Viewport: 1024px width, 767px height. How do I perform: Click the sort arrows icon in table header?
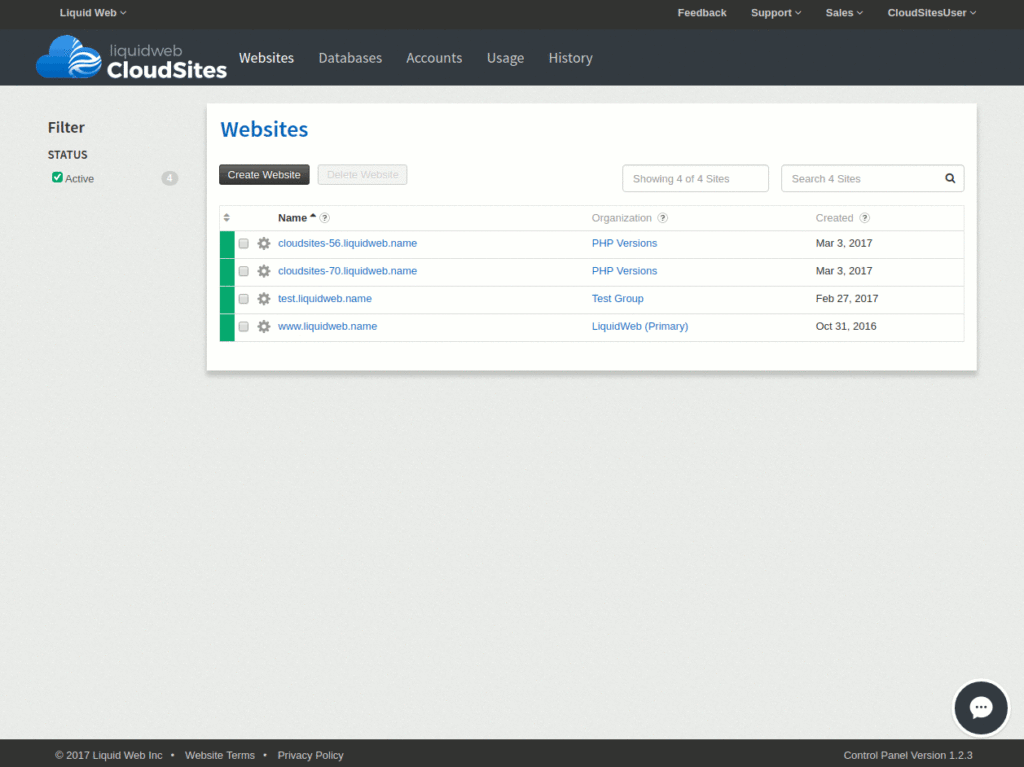(x=227, y=218)
